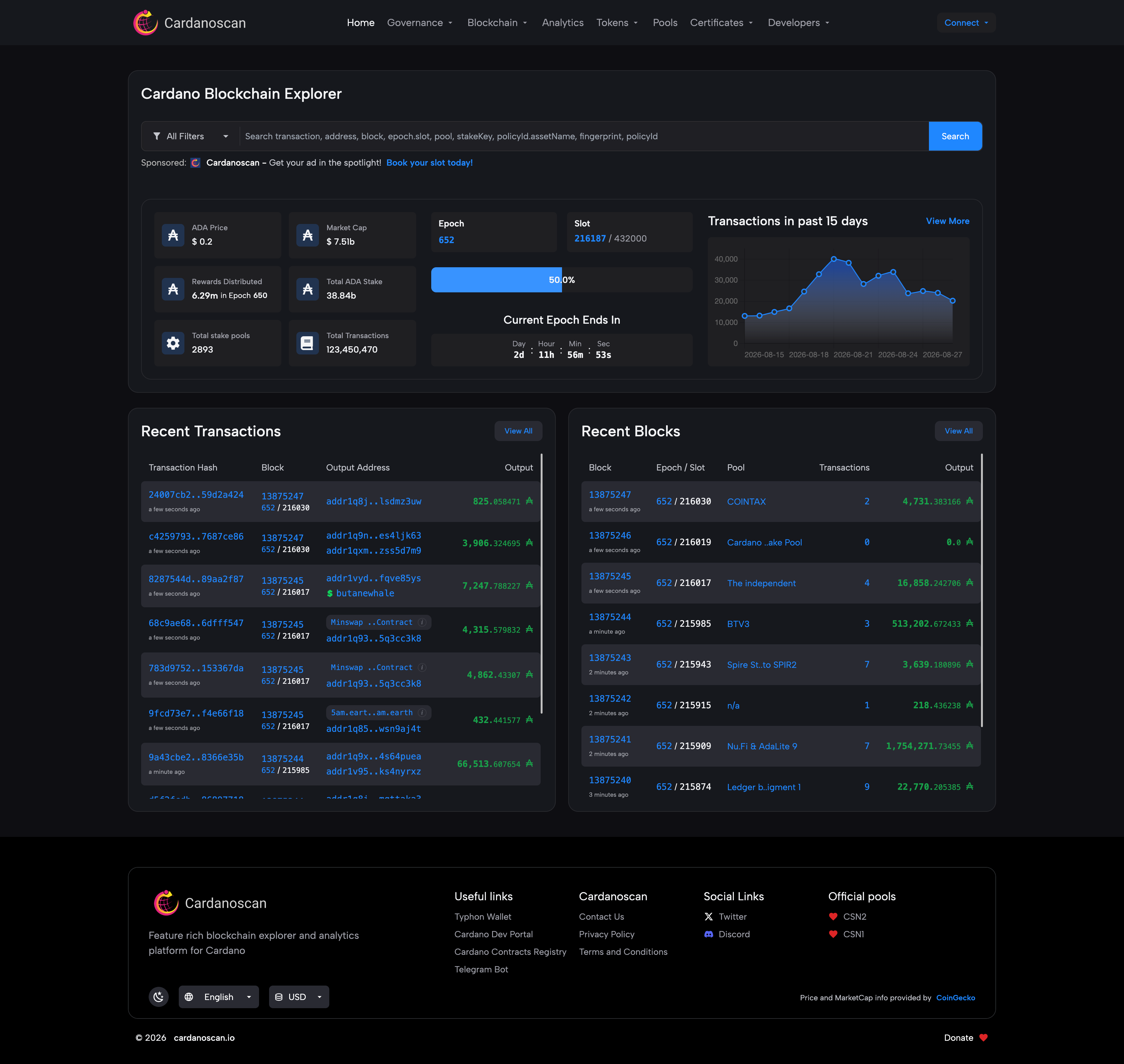Click the heart icon beside CSN1
Image resolution: width=1124 pixels, height=1064 pixels.
point(833,934)
